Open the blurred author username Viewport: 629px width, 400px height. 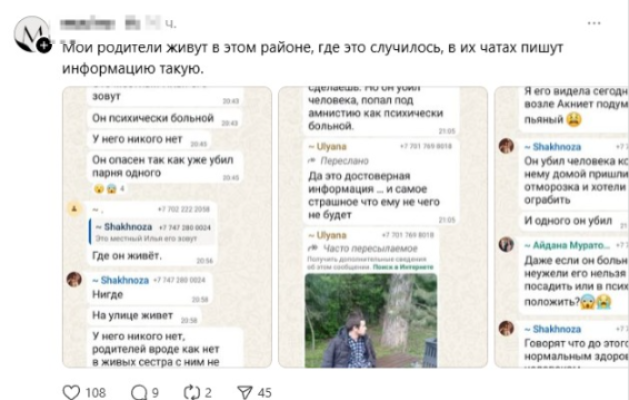pyautogui.click(x=88, y=23)
